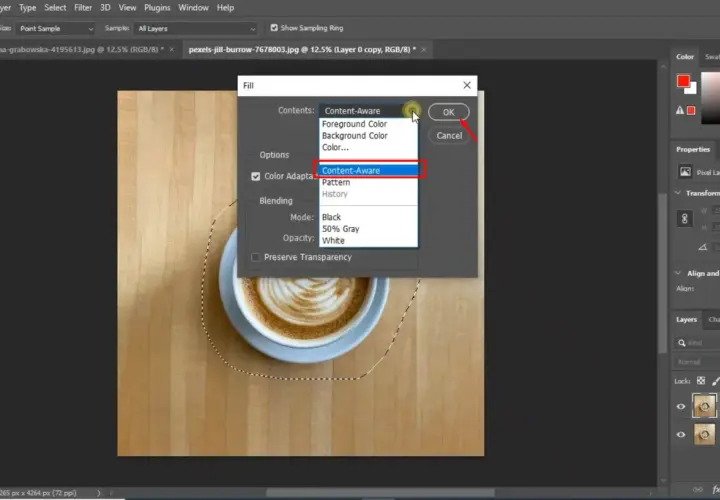
Task: Click the out-of-gamut warning triangle icon
Action: tap(680, 110)
